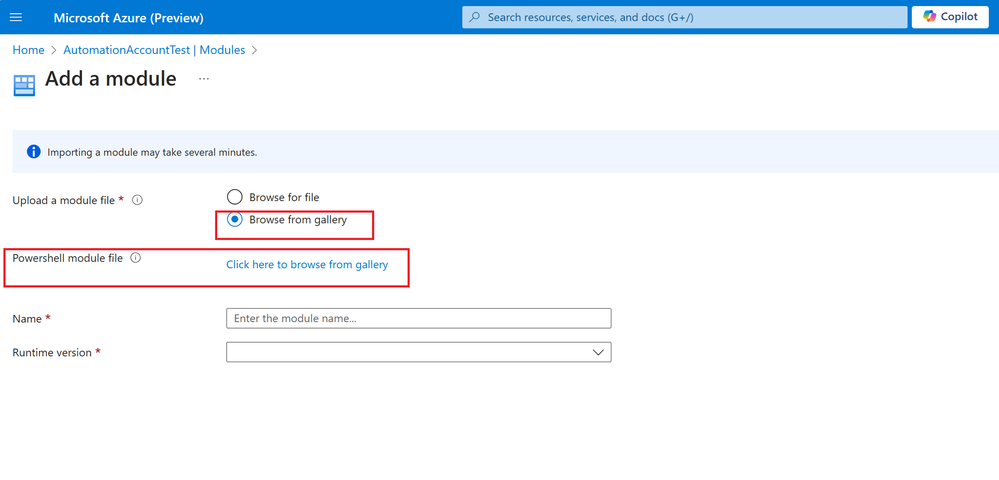This screenshot has height=480, width=999.
Task: Click the Copilot button
Action: click(x=950, y=17)
